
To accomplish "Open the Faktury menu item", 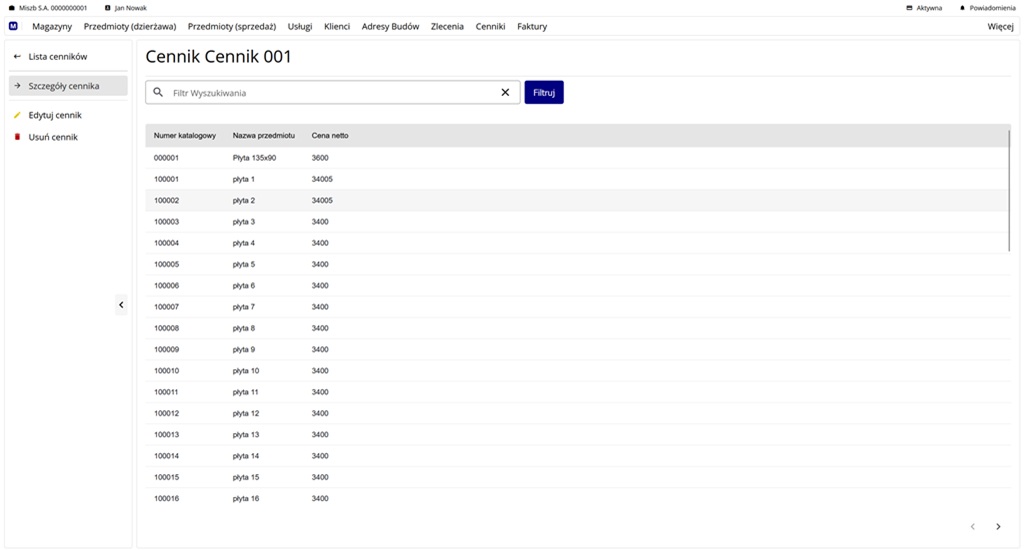I will tap(532, 27).
